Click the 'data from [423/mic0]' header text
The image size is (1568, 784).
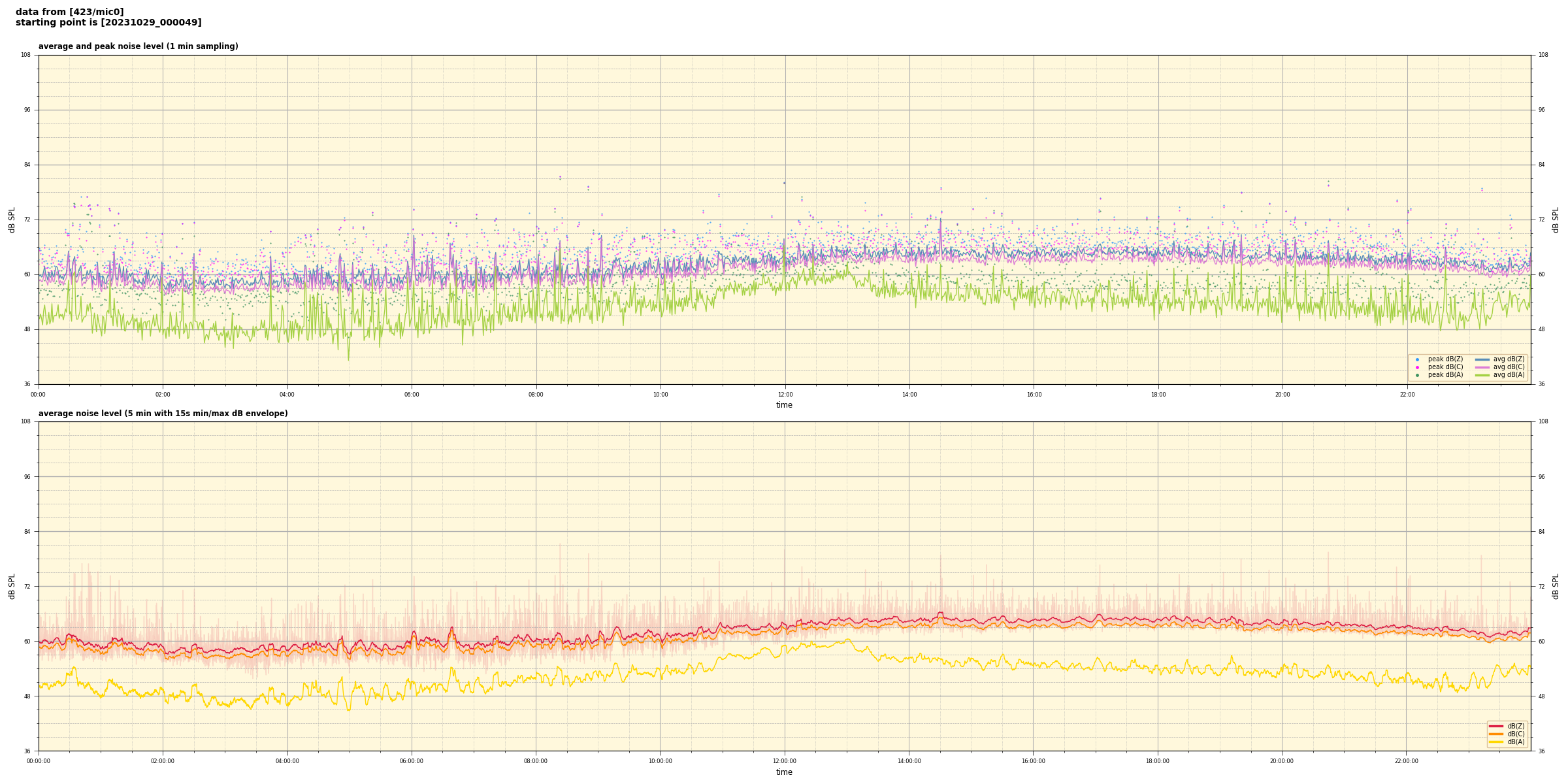pyautogui.click(x=69, y=12)
